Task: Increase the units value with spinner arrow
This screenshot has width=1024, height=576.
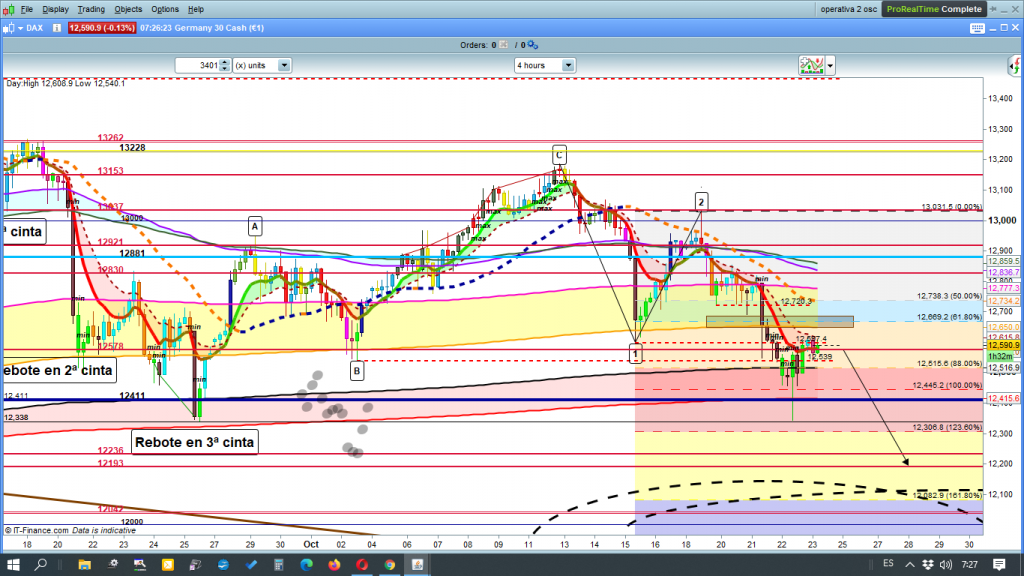Action: pos(226,62)
